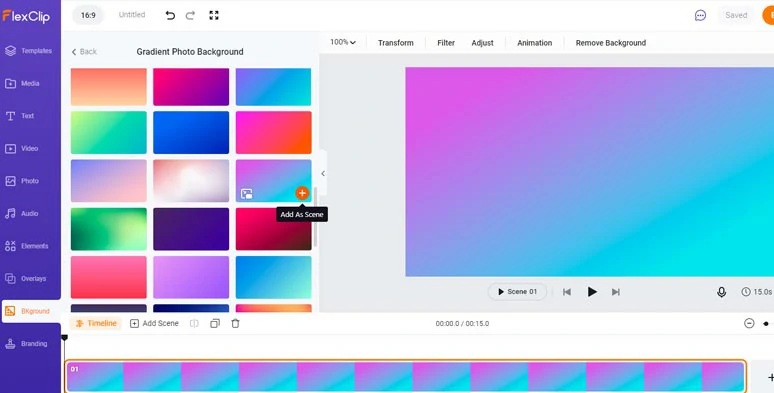
Task: Select the solid blue gradient background
Action: click(191, 132)
